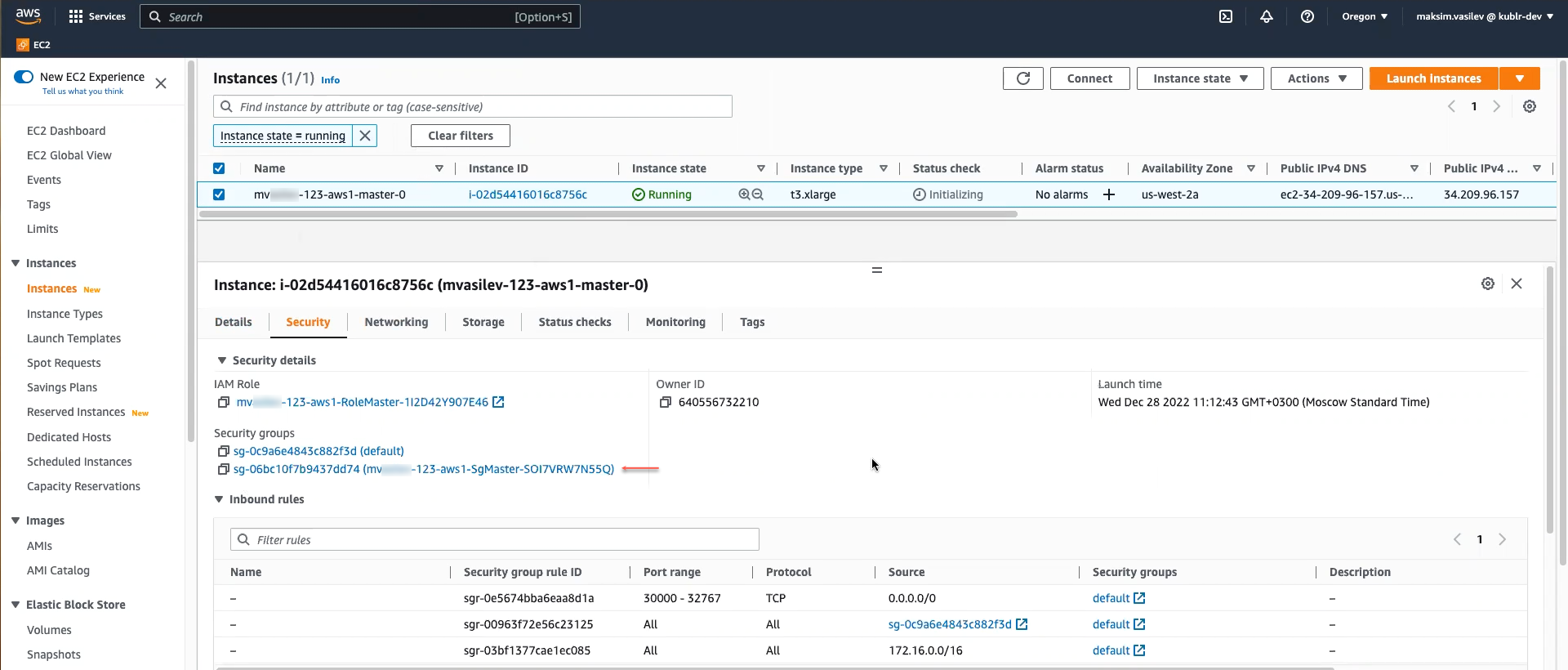Open EC2 Dashboard in sidebar
Screen dimensions: 1568x670
(x=66, y=131)
